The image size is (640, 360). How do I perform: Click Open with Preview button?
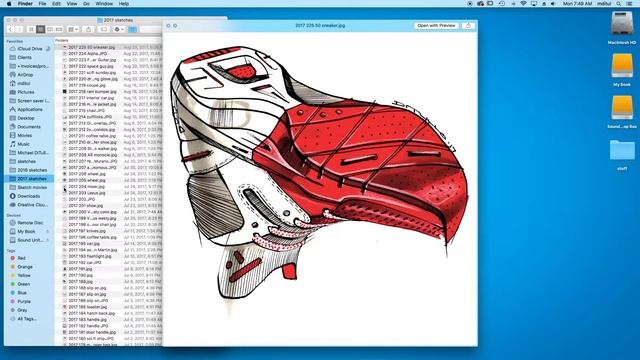(x=436, y=25)
